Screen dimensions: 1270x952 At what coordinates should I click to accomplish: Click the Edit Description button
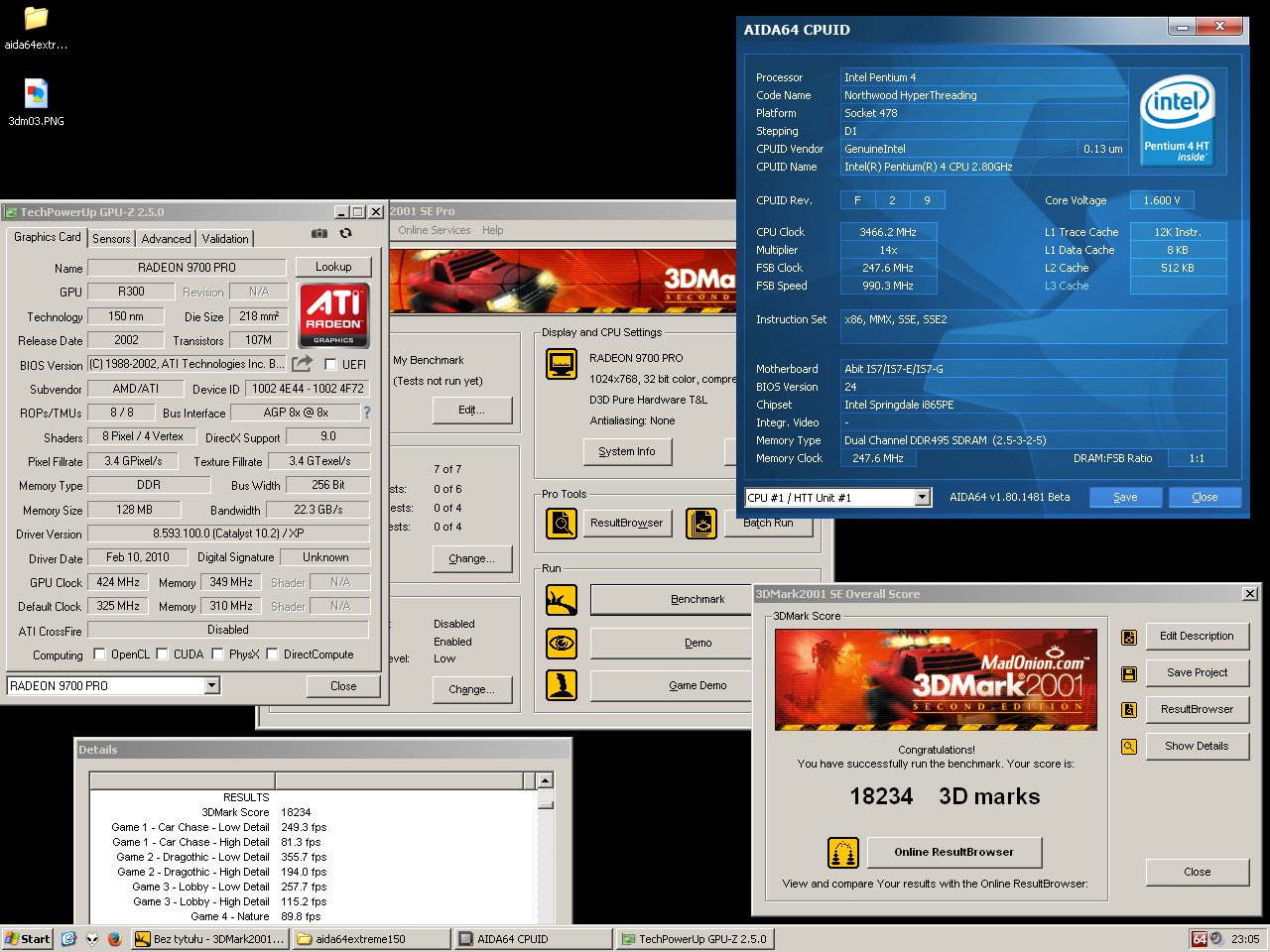[x=1197, y=636]
